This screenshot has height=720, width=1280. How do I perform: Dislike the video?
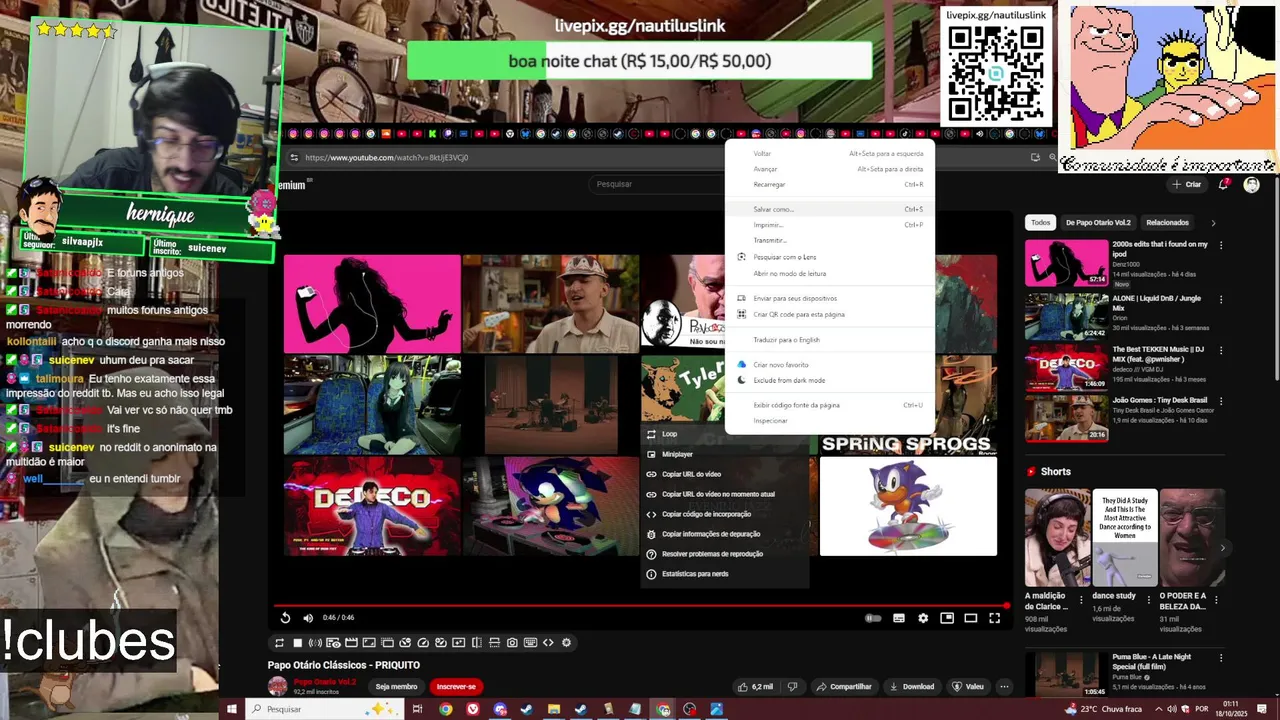pyautogui.click(x=792, y=687)
